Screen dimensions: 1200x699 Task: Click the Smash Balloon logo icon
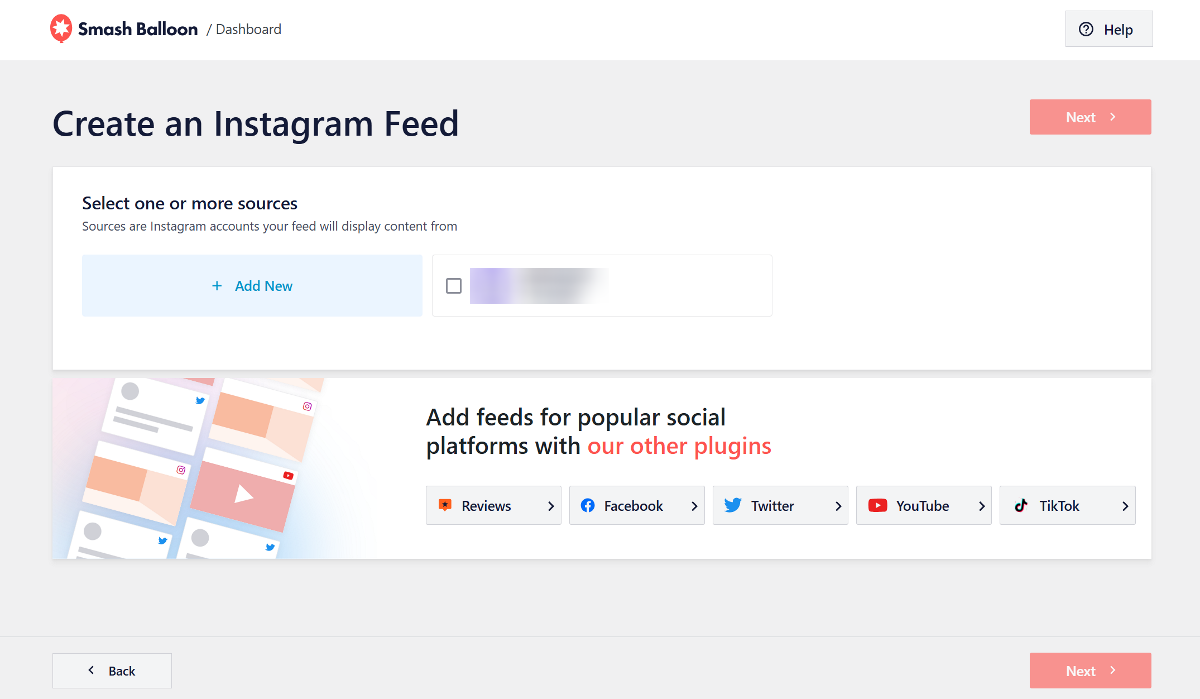coord(62,29)
